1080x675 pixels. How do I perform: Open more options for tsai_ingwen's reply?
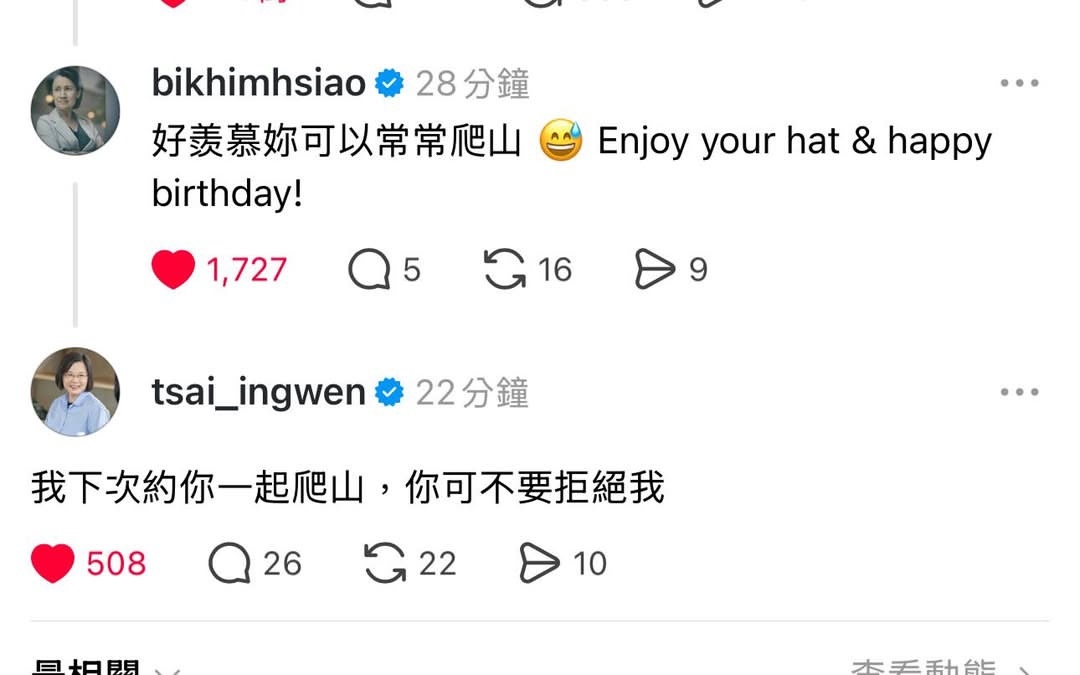[1019, 392]
